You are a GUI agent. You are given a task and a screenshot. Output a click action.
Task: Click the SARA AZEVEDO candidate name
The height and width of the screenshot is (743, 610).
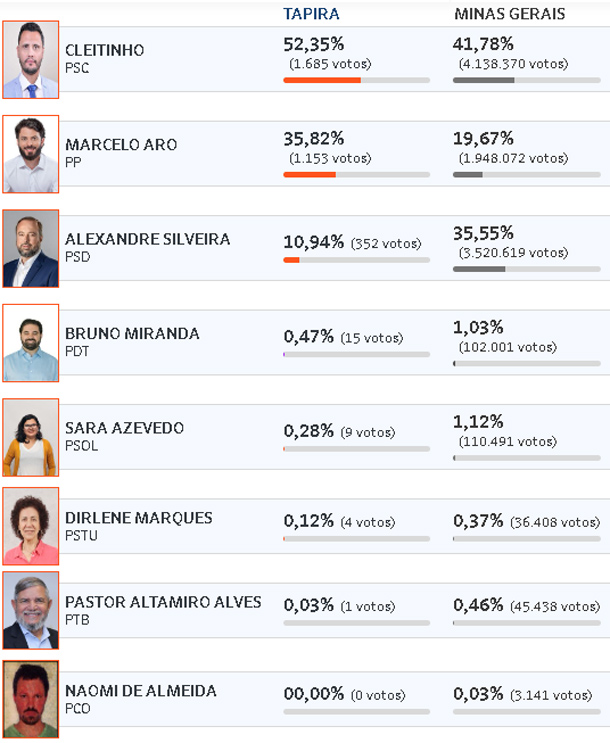click(x=124, y=428)
